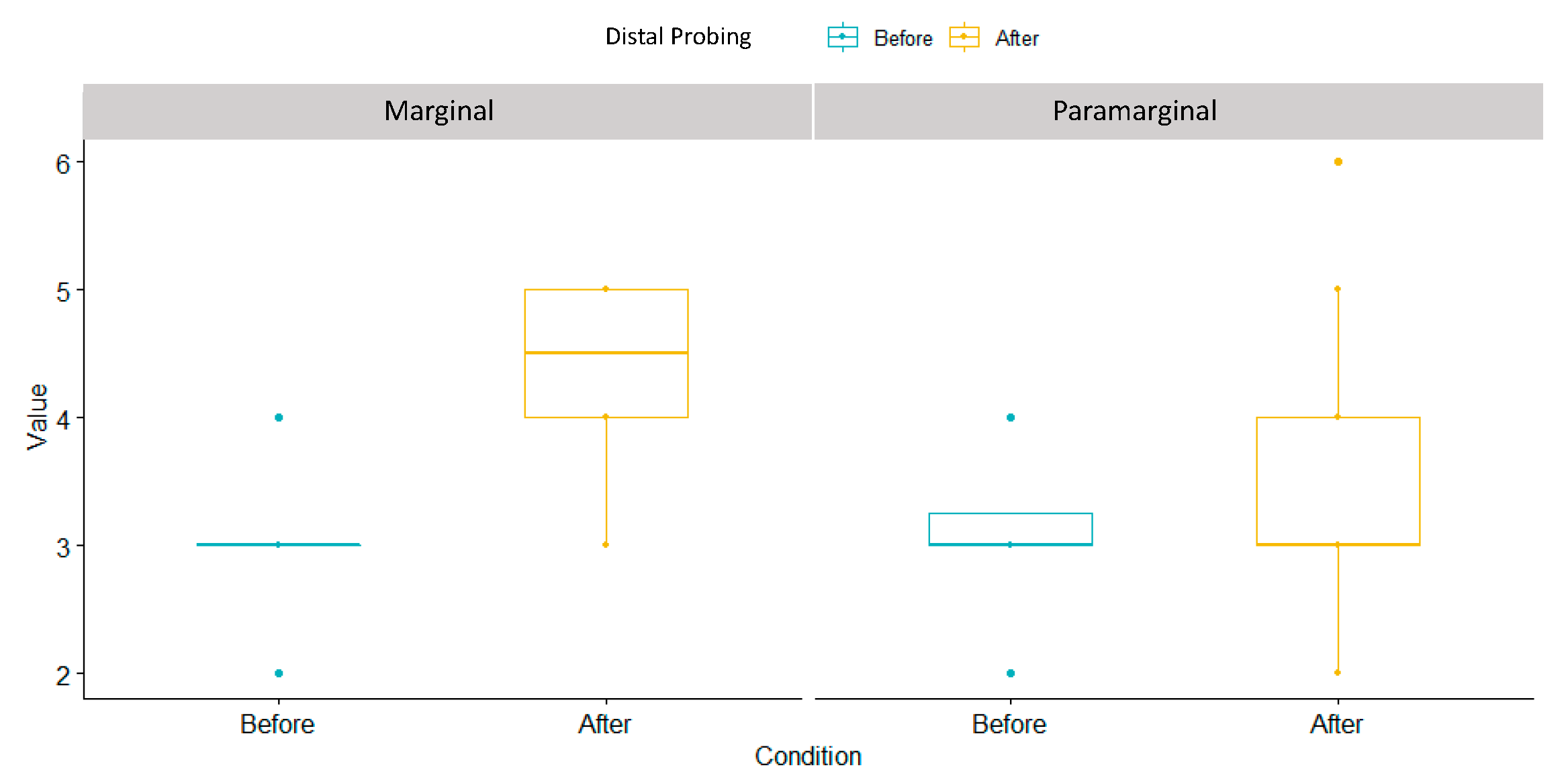Click Paramarginal Before outlier point at value 2
1568x784 pixels.
1011,673
